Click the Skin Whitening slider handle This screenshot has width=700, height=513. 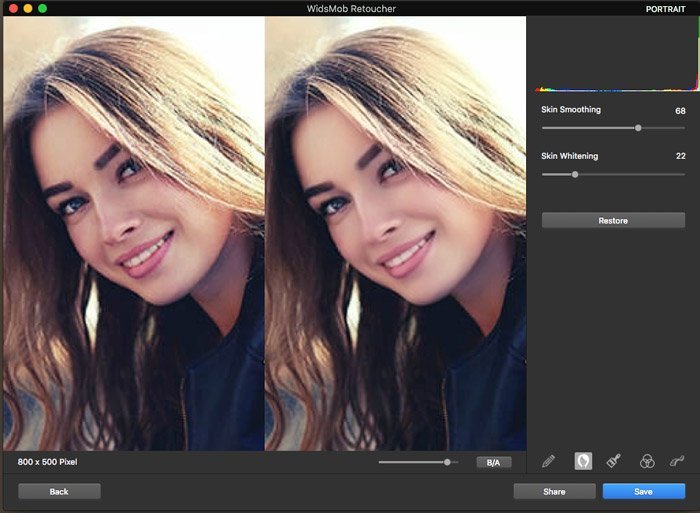tap(575, 174)
